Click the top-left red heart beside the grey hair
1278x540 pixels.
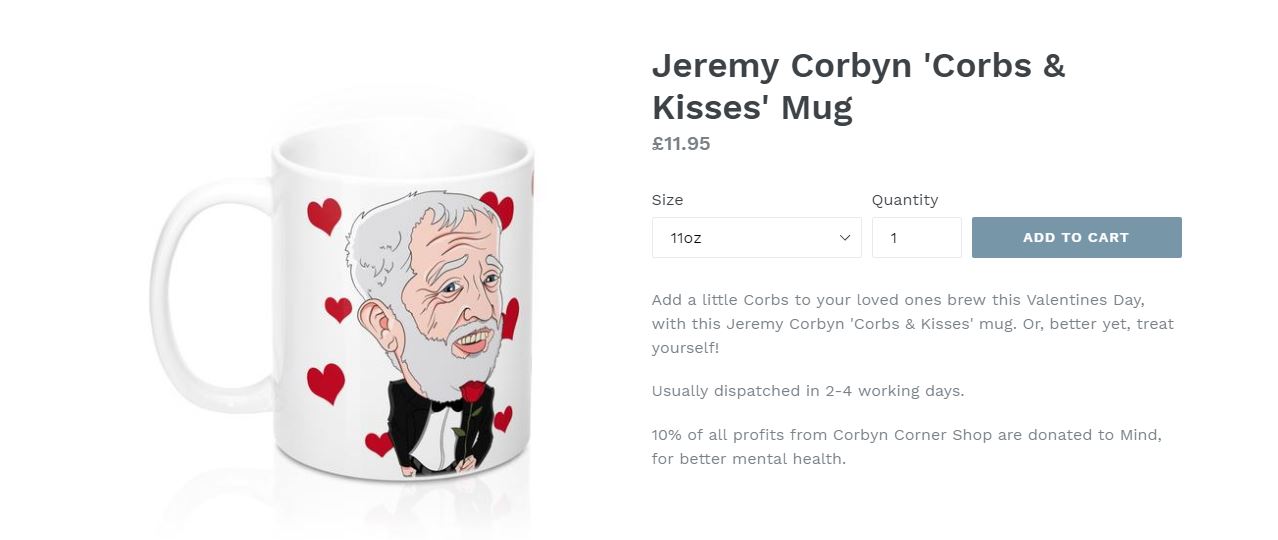pos(324,215)
